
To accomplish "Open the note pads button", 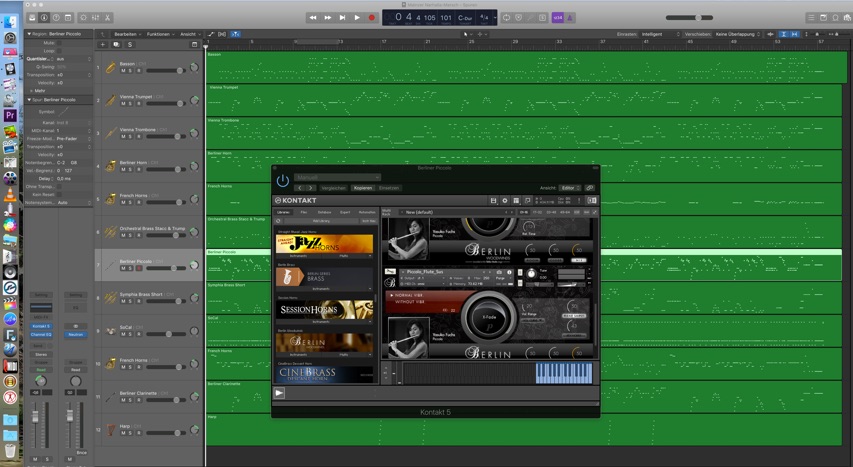I will (x=823, y=17).
